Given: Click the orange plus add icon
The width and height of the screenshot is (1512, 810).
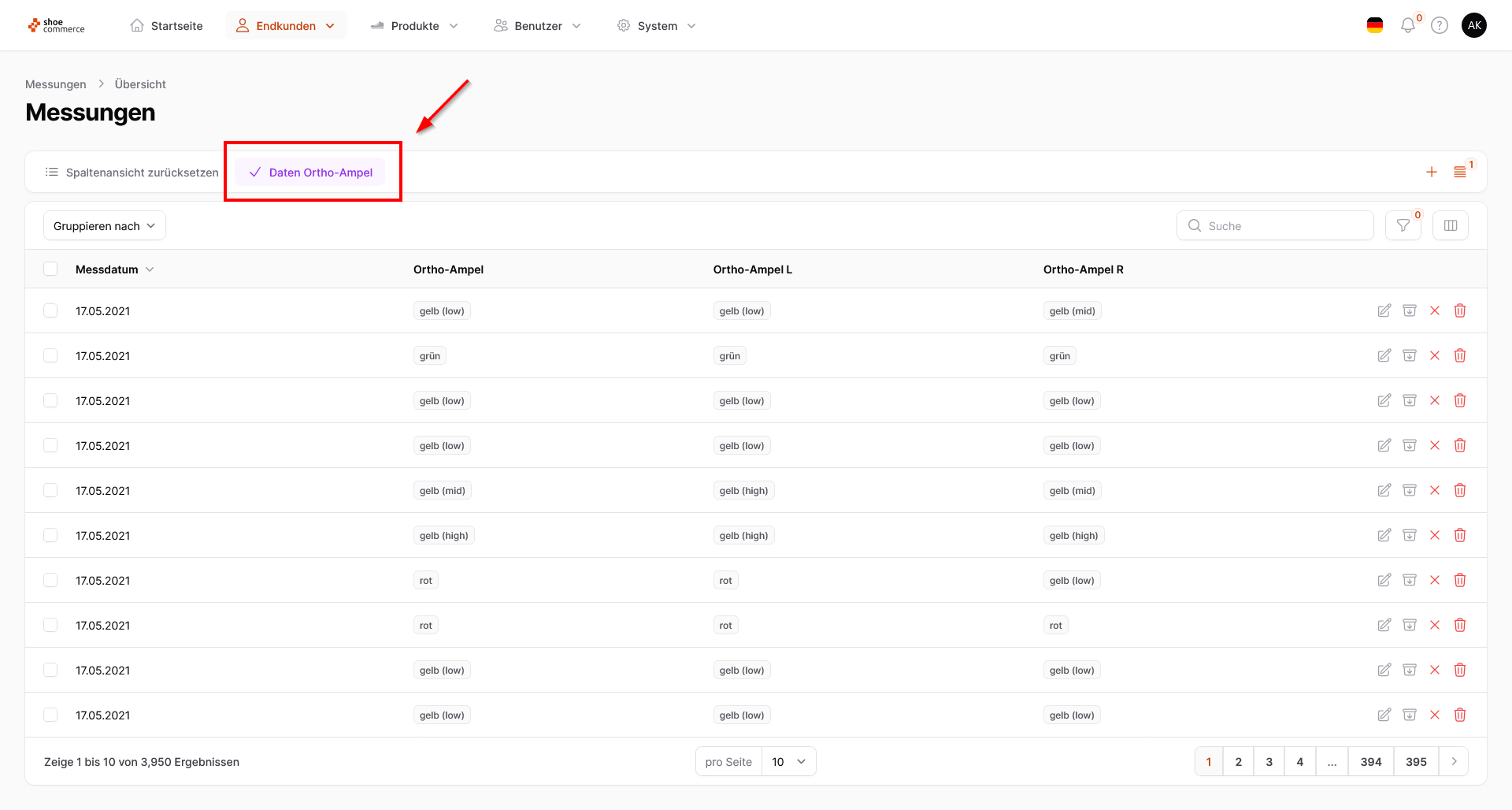Looking at the screenshot, I should tap(1432, 172).
